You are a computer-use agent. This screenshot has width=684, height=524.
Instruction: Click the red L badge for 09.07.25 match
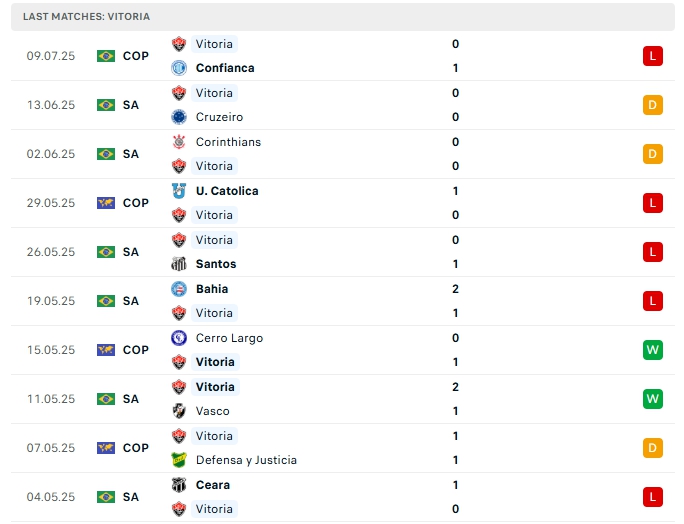(x=652, y=56)
